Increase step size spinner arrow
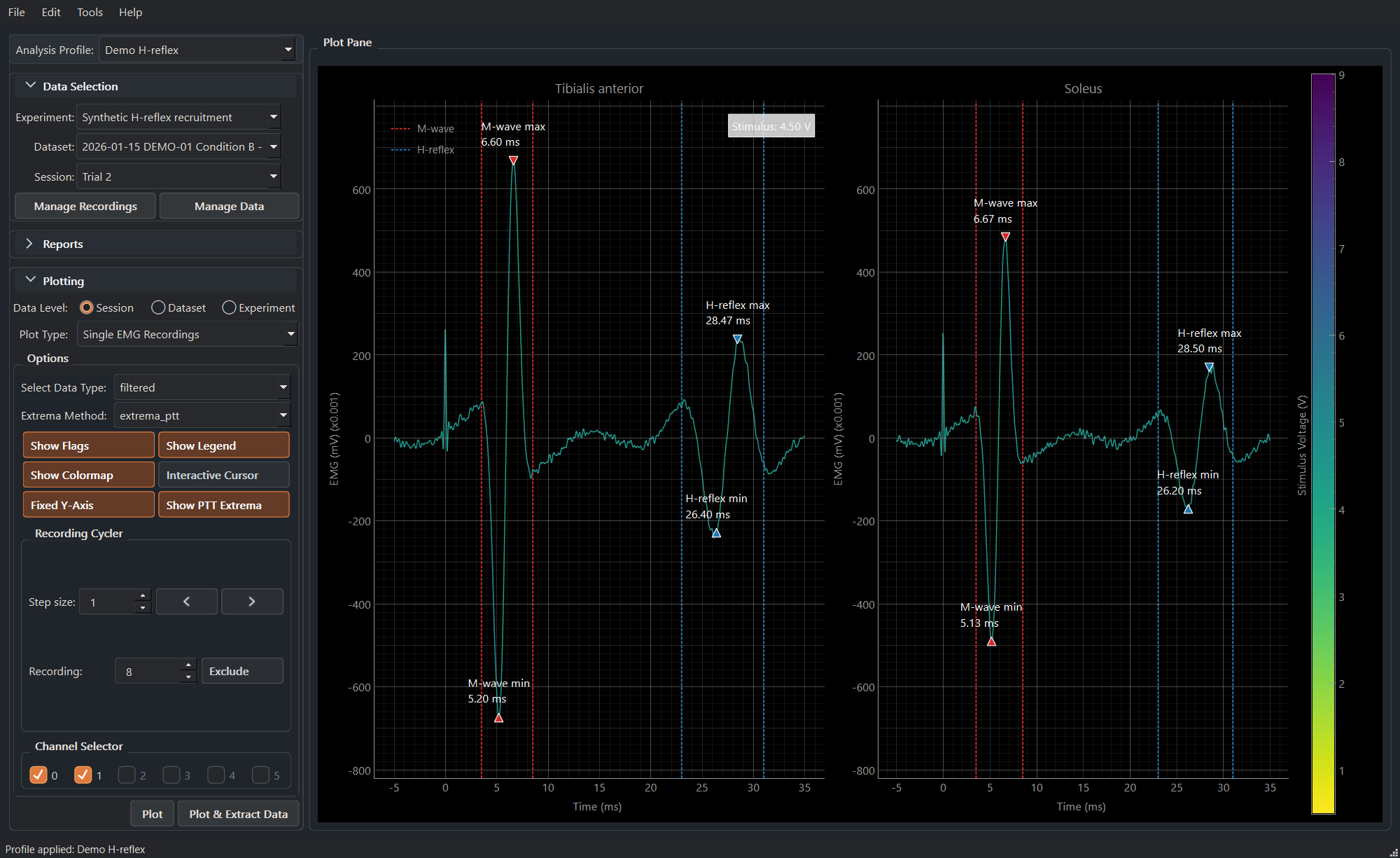The height and width of the screenshot is (858, 1400). 143,595
